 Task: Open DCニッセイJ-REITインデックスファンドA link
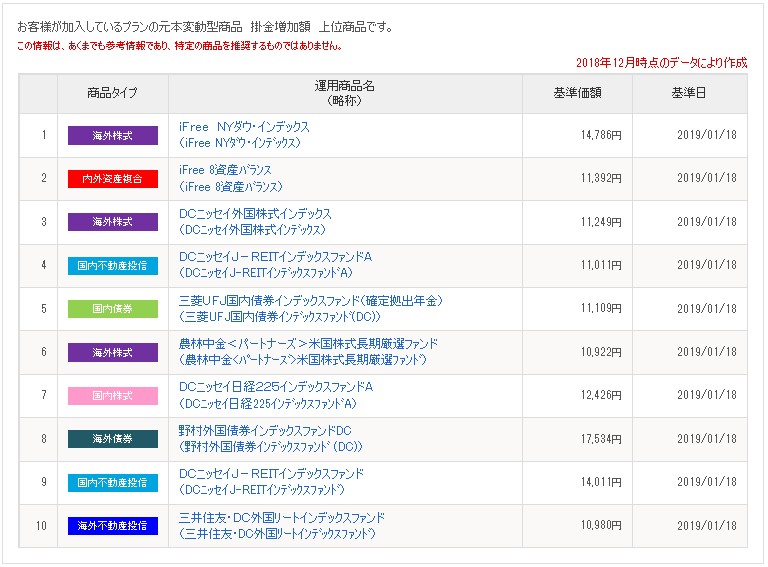click(275, 257)
